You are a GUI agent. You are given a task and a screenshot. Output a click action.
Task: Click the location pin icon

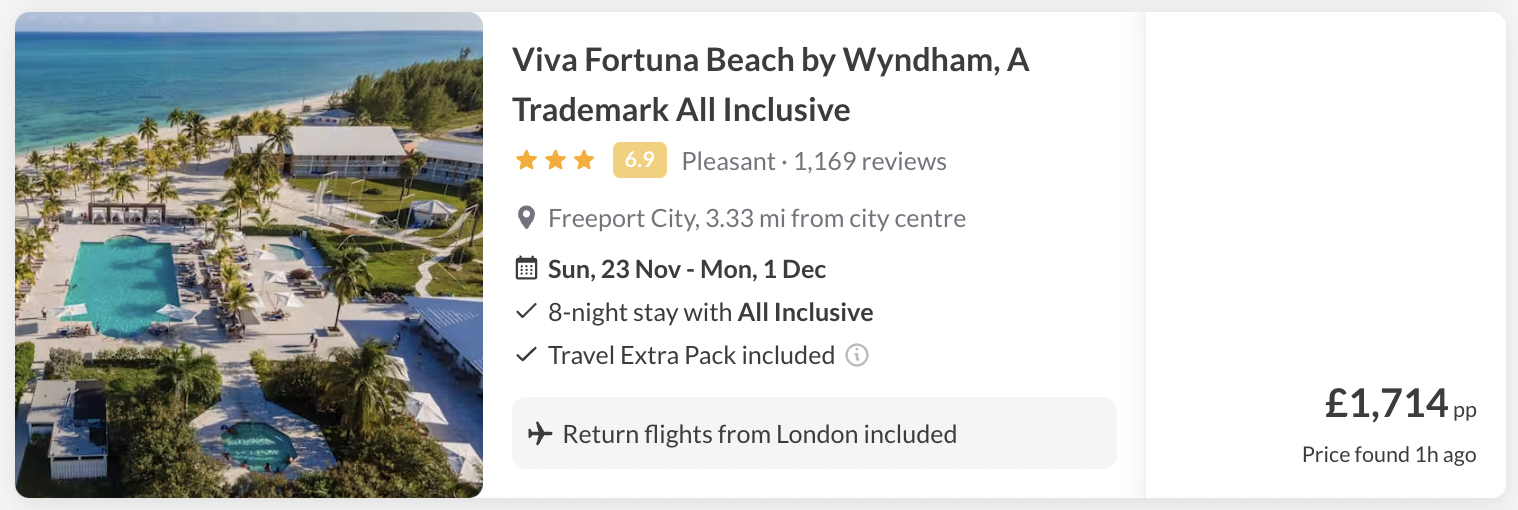pyautogui.click(x=525, y=218)
